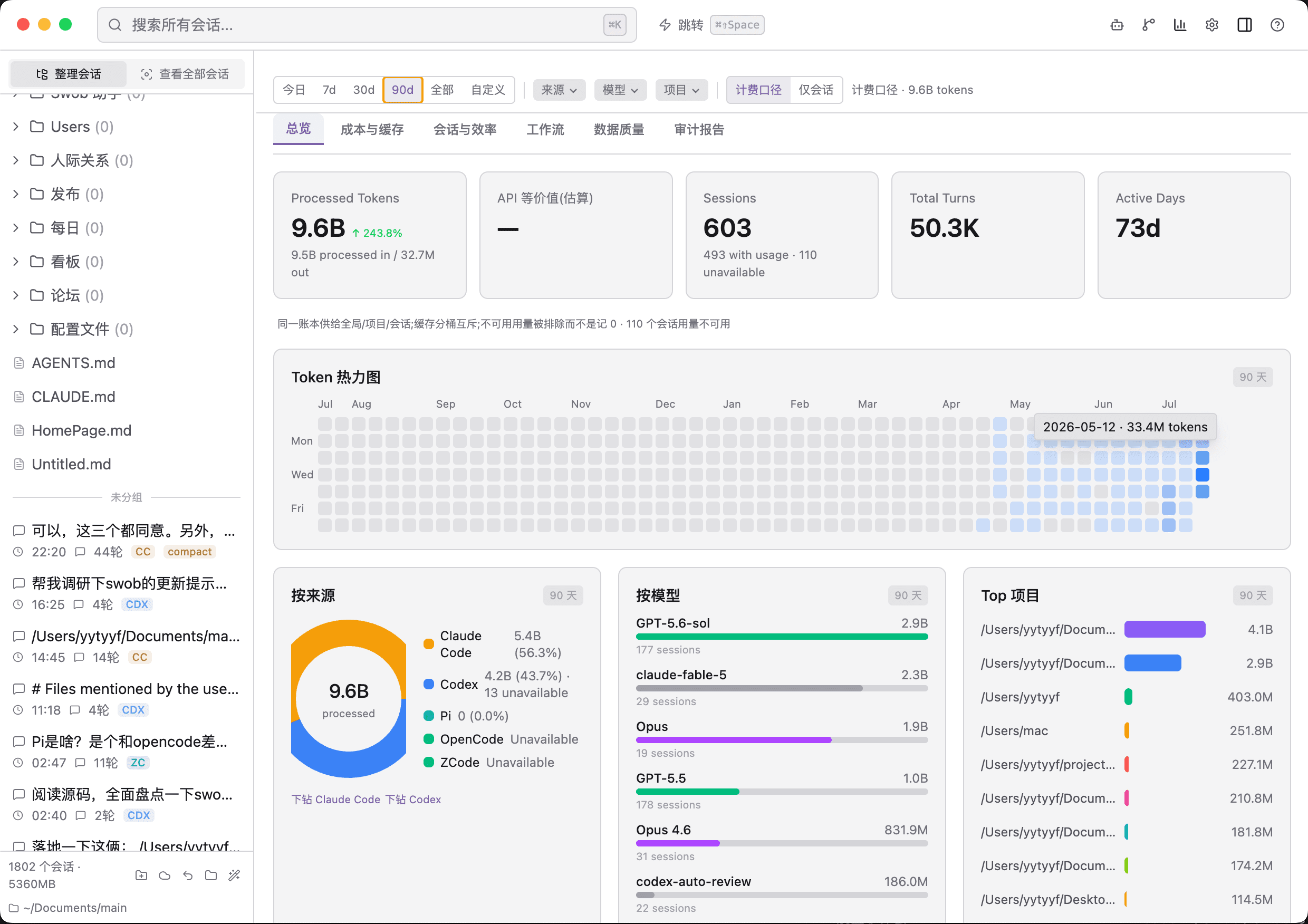Expand the 看板 folder chevron

15,262
